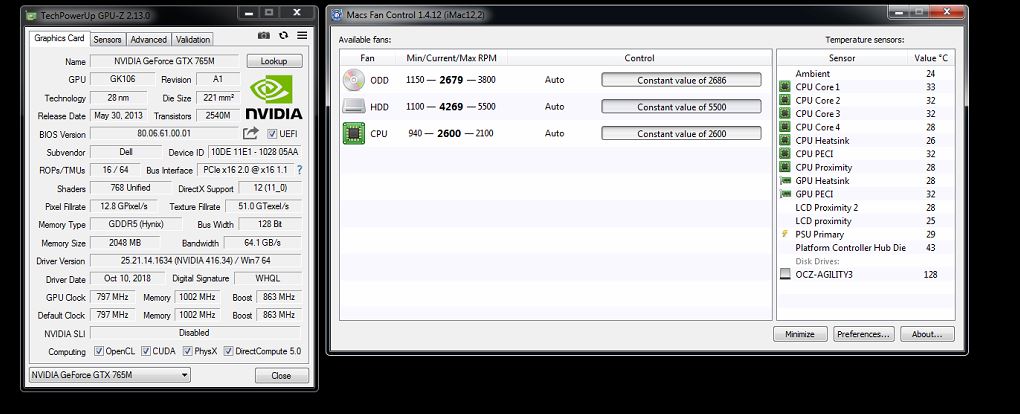This screenshot has height=414, width=1020.
Task: Click the CPU fan chip icon
Action: pos(354,133)
